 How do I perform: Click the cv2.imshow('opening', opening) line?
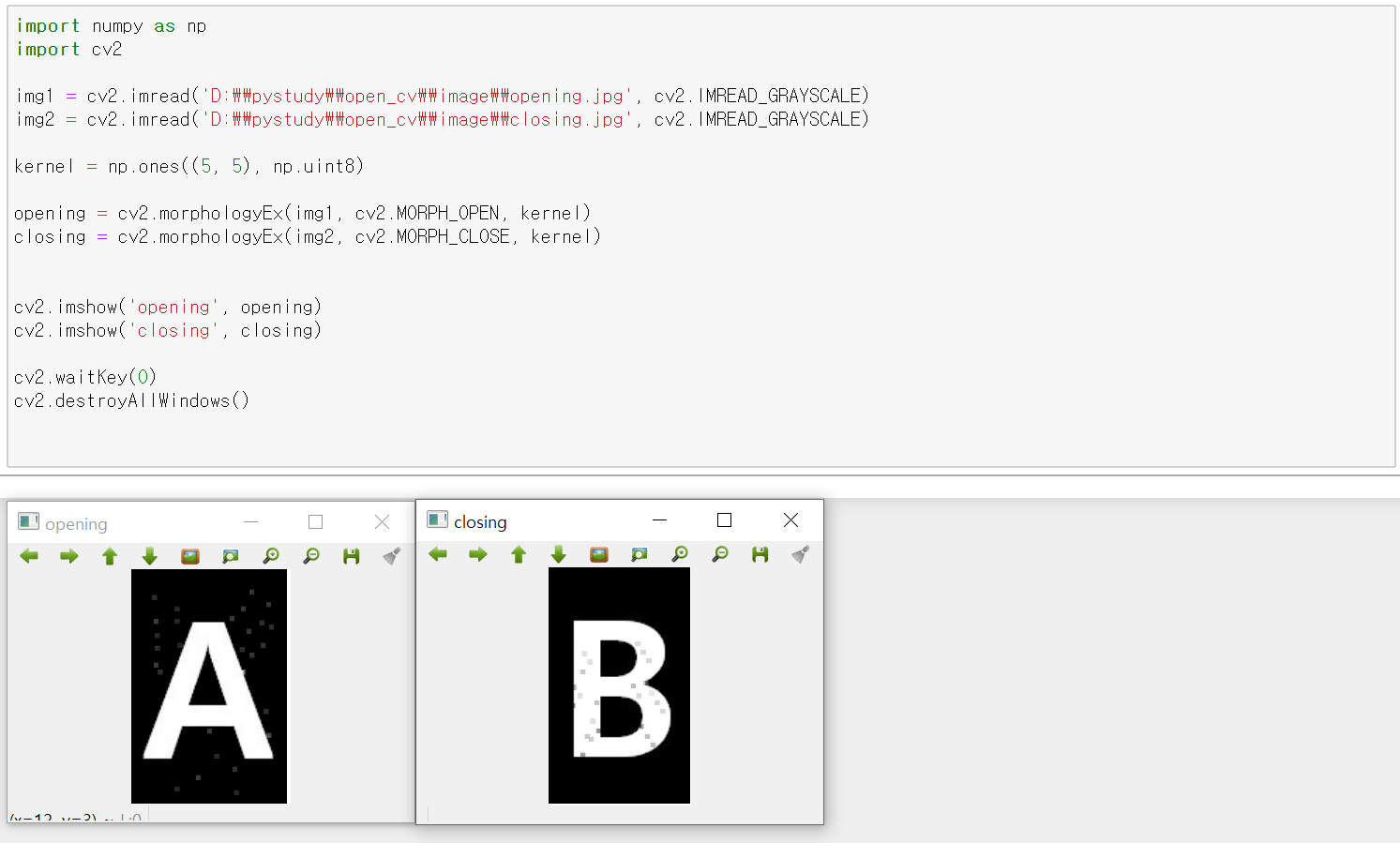[168, 307]
